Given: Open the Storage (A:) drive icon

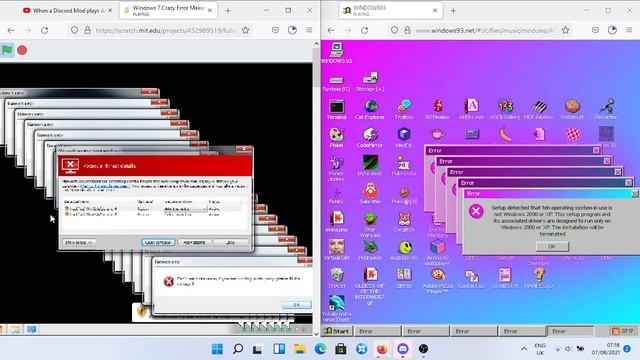Looking at the screenshot, I should pyautogui.click(x=370, y=82).
